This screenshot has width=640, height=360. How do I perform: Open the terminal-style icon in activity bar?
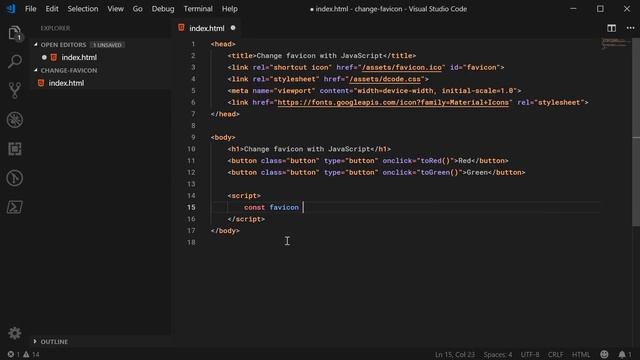(15, 207)
